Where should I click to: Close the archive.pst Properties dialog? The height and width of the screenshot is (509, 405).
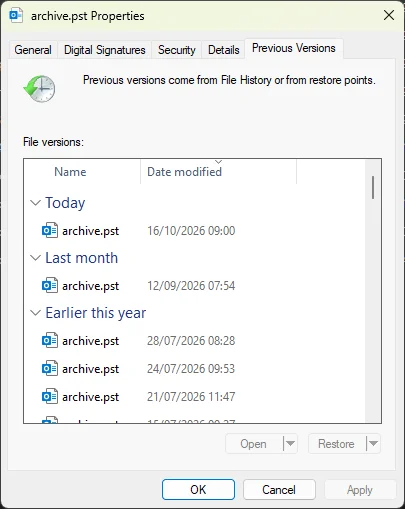(x=389, y=15)
